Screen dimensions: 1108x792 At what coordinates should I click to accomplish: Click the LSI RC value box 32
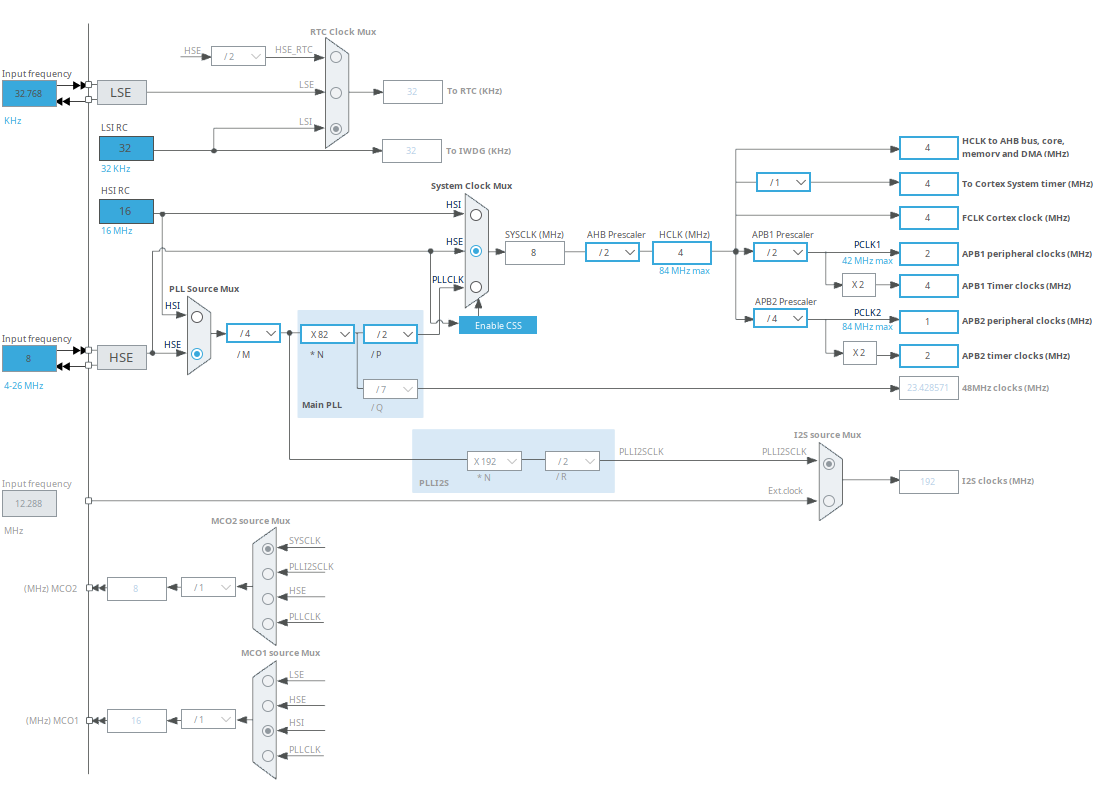click(x=126, y=148)
